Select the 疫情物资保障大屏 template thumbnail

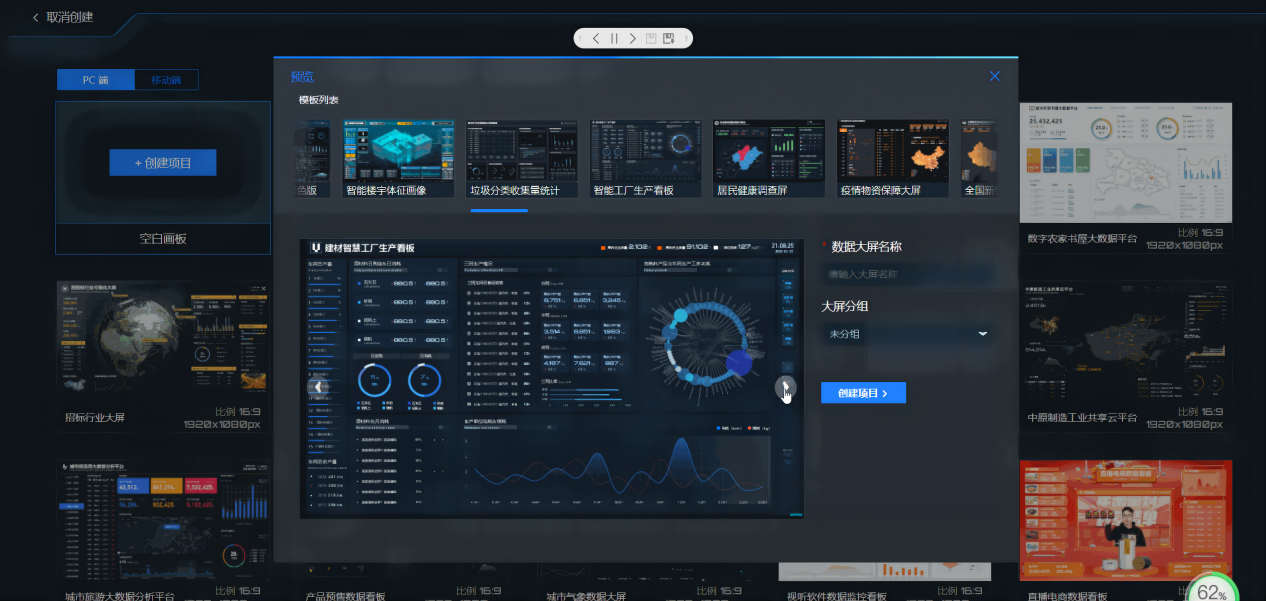coord(893,158)
